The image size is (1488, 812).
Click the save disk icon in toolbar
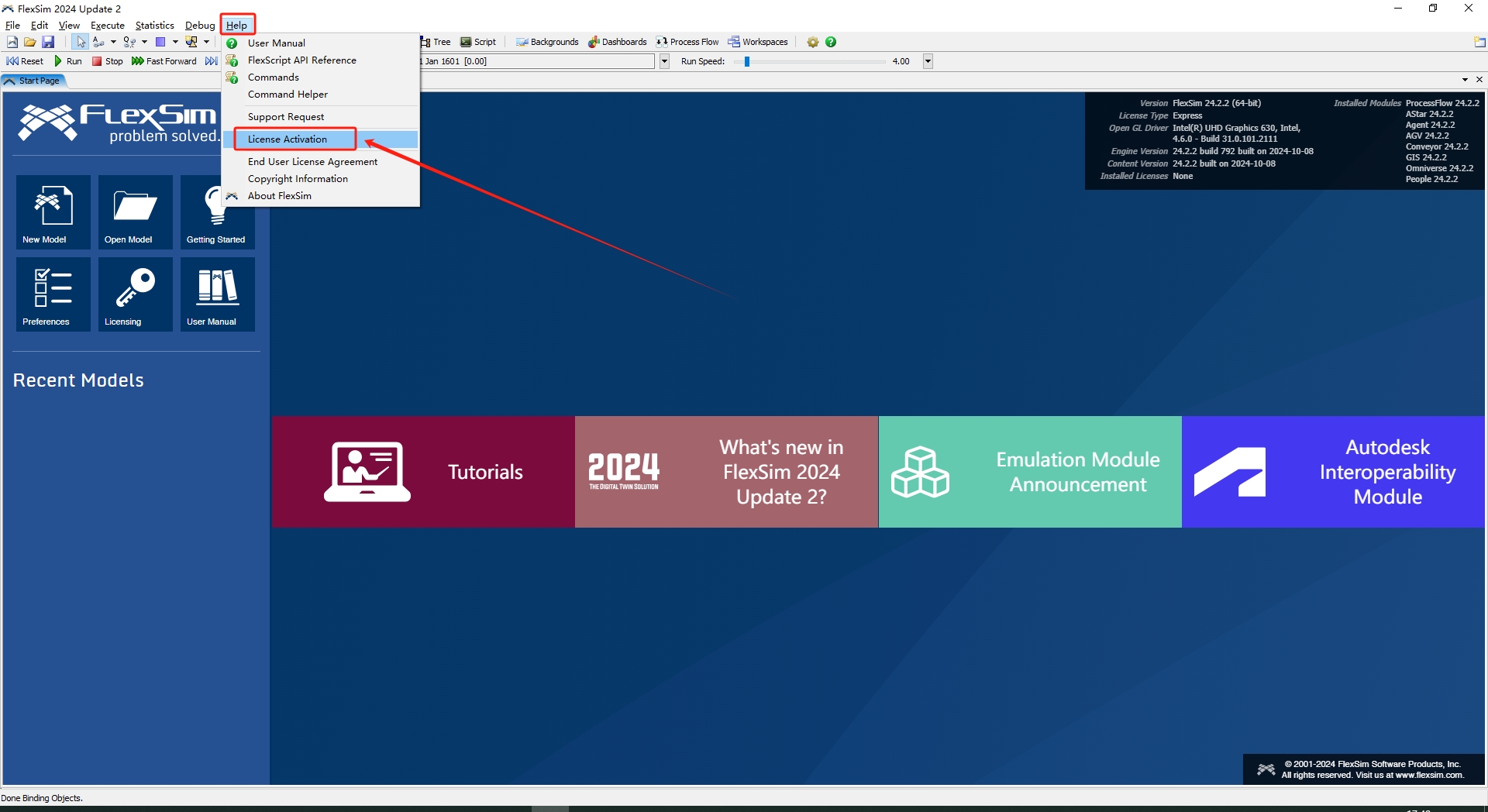click(x=48, y=42)
